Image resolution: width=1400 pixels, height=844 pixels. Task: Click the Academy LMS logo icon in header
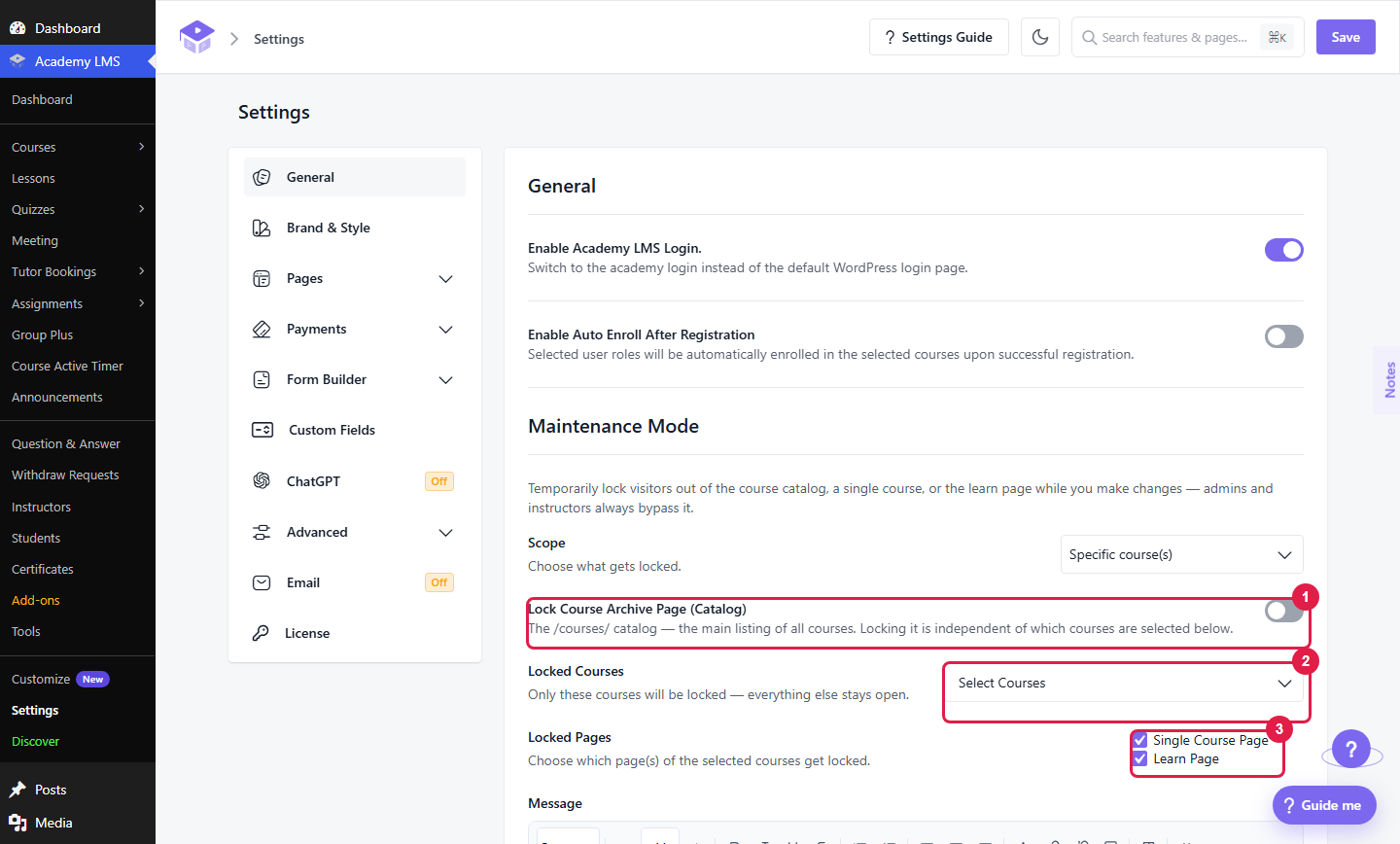pyautogui.click(x=196, y=37)
